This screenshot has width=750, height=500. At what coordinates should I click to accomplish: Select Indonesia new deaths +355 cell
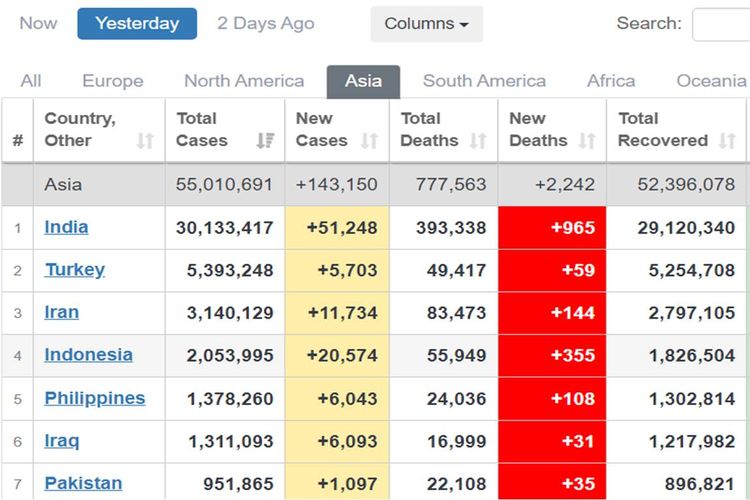click(x=552, y=356)
